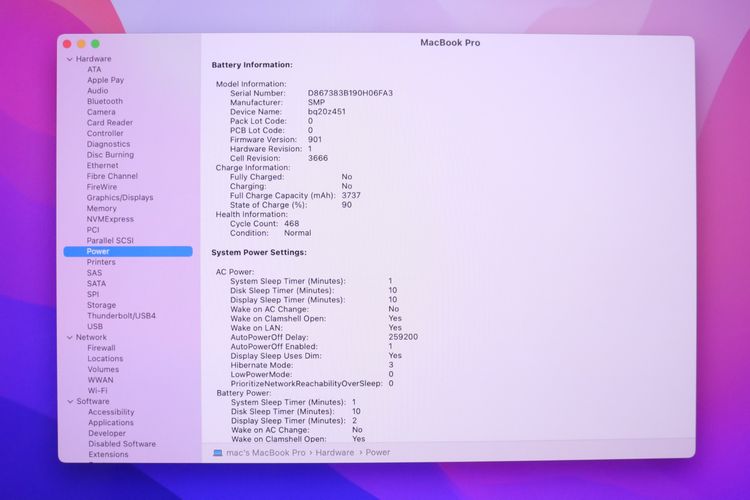View Diagnostics information
This screenshot has width=750, height=500.
(x=108, y=144)
